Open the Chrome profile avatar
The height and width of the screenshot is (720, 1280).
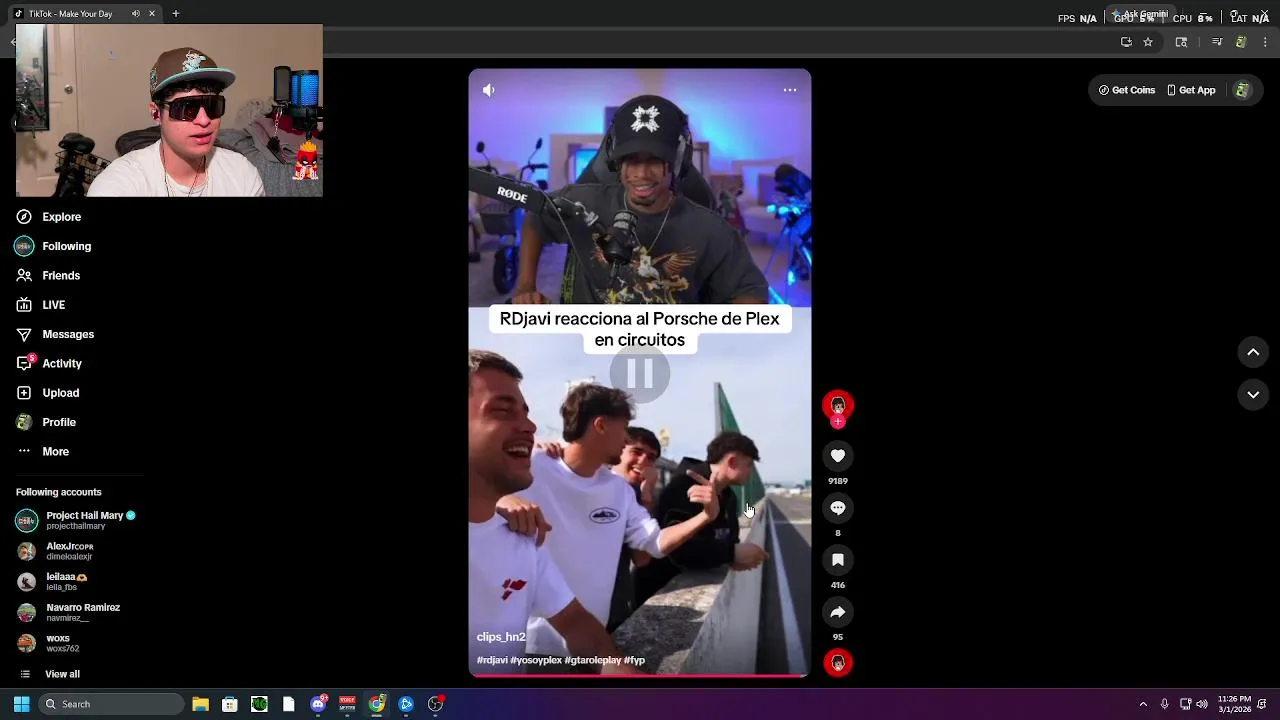pos(1241,42)
